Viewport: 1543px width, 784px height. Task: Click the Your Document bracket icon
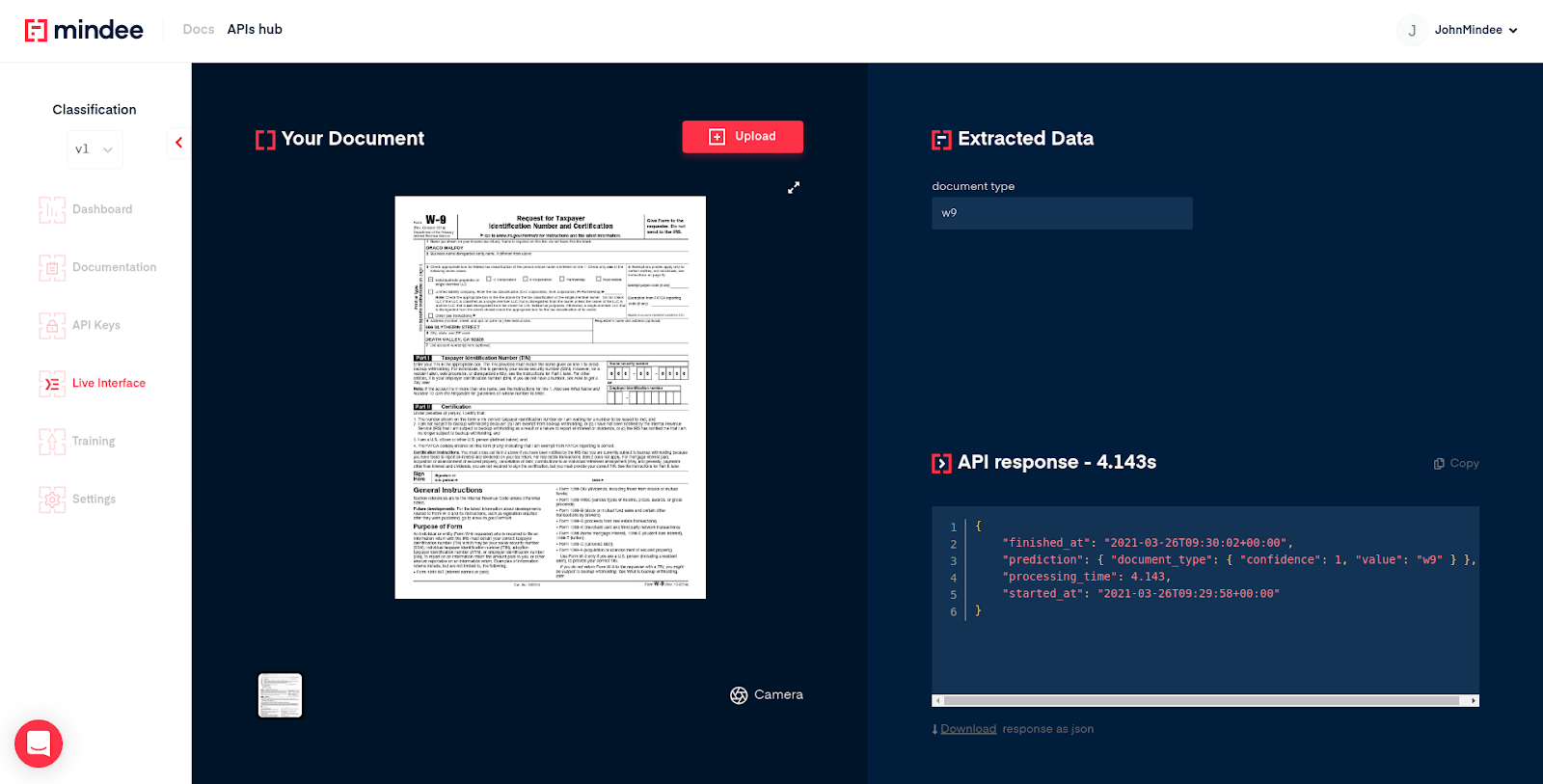tap(265, 140)
